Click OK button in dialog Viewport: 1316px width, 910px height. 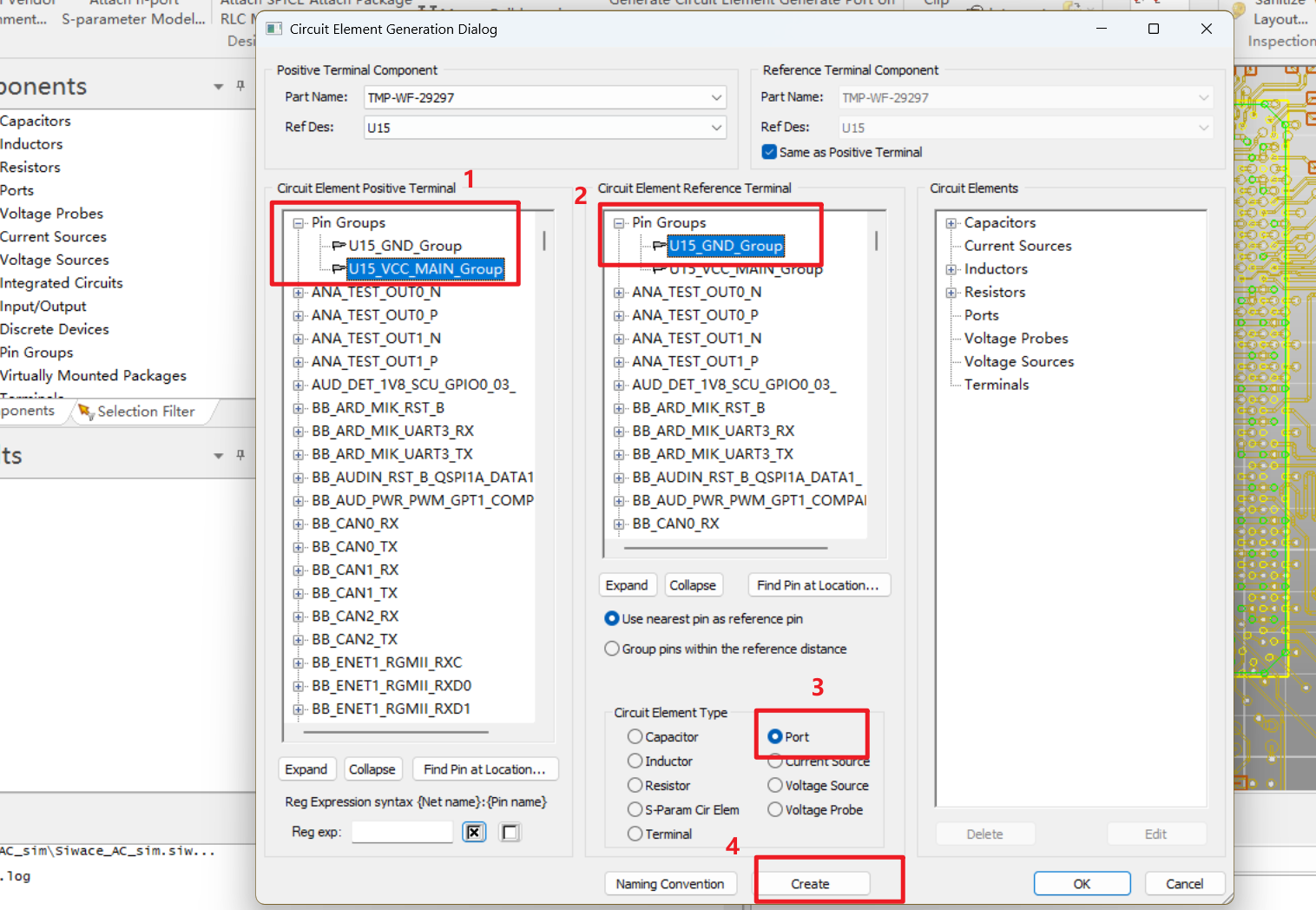1082,884
